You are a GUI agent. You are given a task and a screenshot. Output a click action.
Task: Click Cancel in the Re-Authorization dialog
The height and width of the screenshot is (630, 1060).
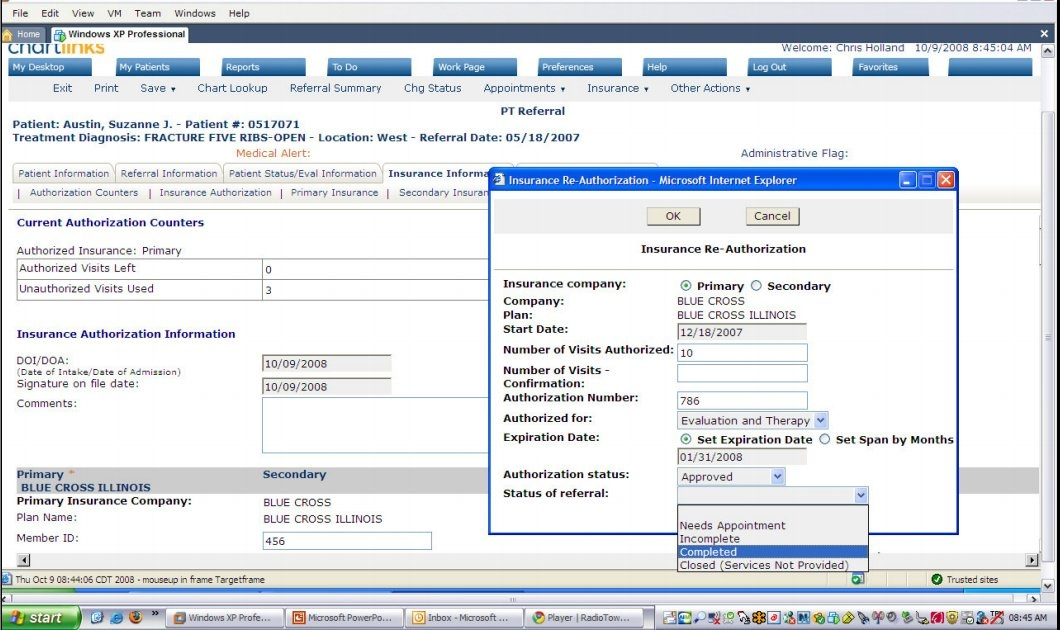click(772, 216)
